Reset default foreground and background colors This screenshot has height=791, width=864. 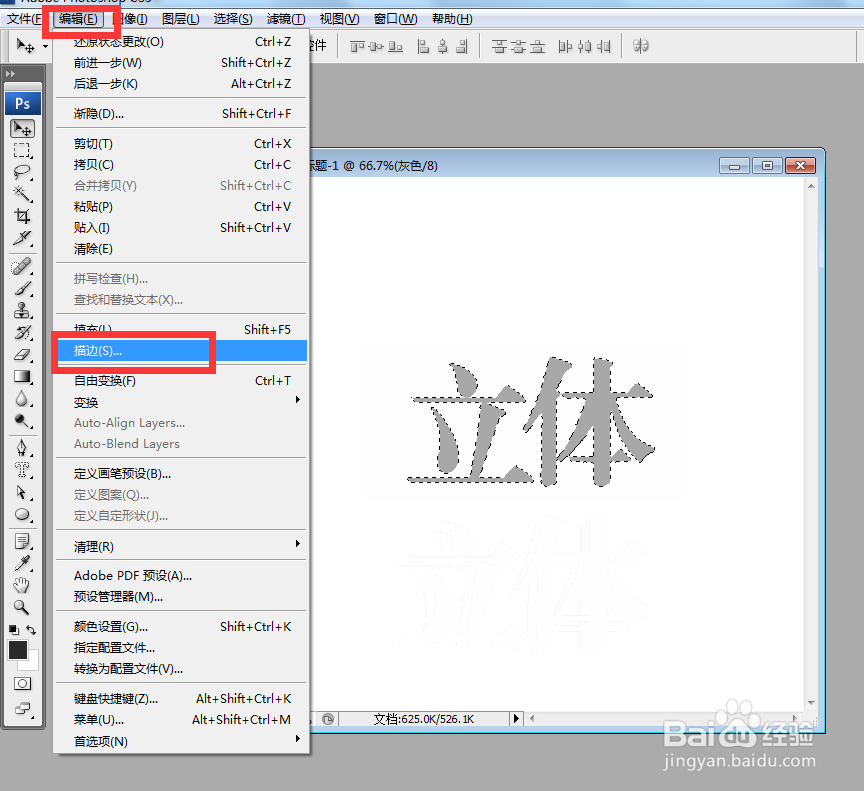(x=14, y=630)
